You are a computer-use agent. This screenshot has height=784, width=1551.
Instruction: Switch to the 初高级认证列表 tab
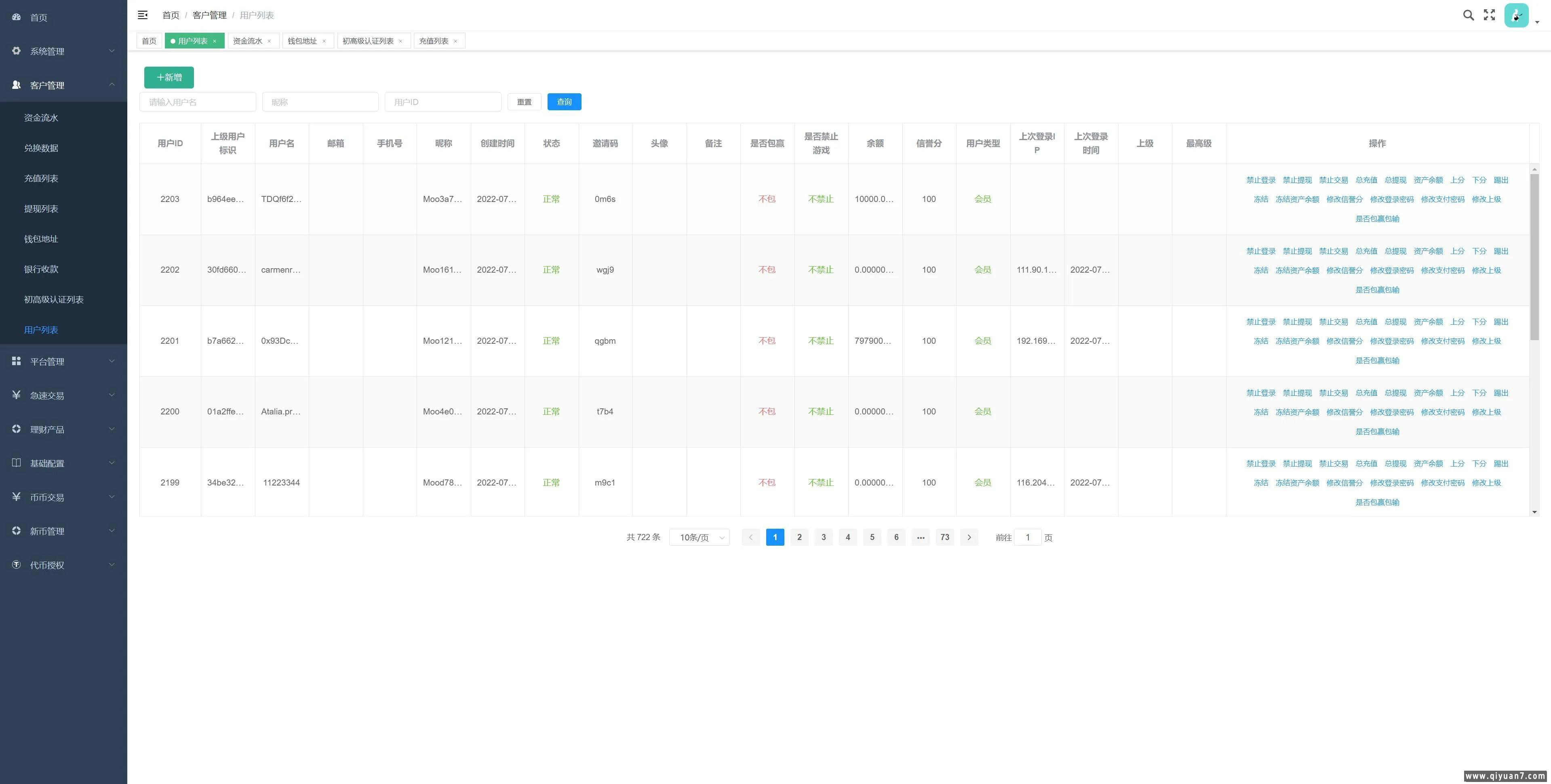coord(368,41)
